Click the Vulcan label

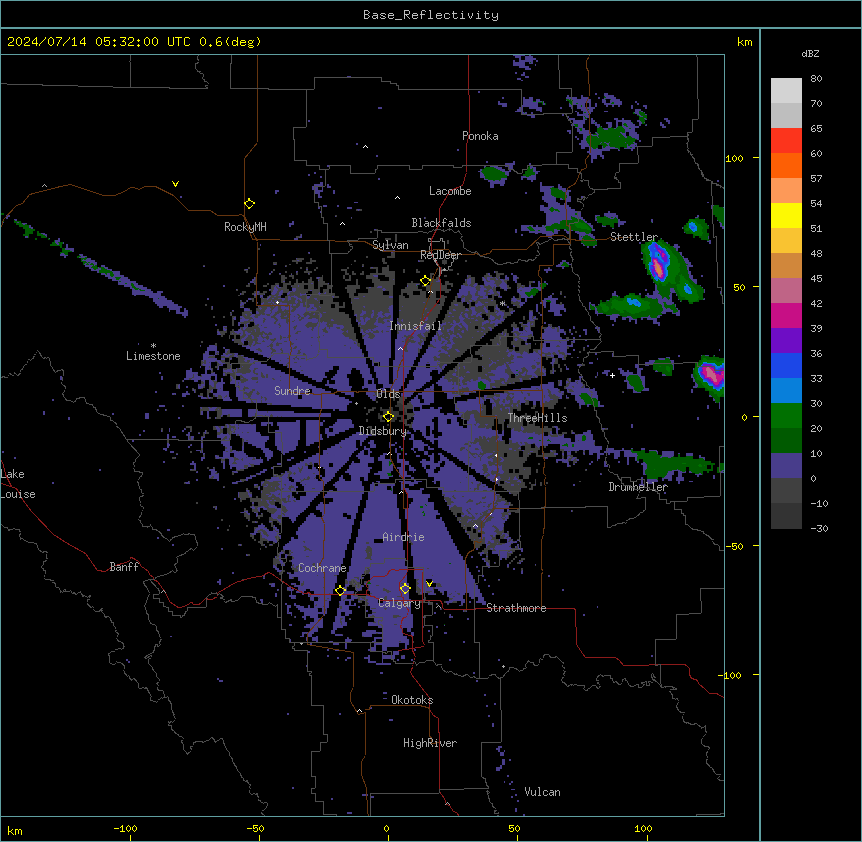(x=543, y=792)
